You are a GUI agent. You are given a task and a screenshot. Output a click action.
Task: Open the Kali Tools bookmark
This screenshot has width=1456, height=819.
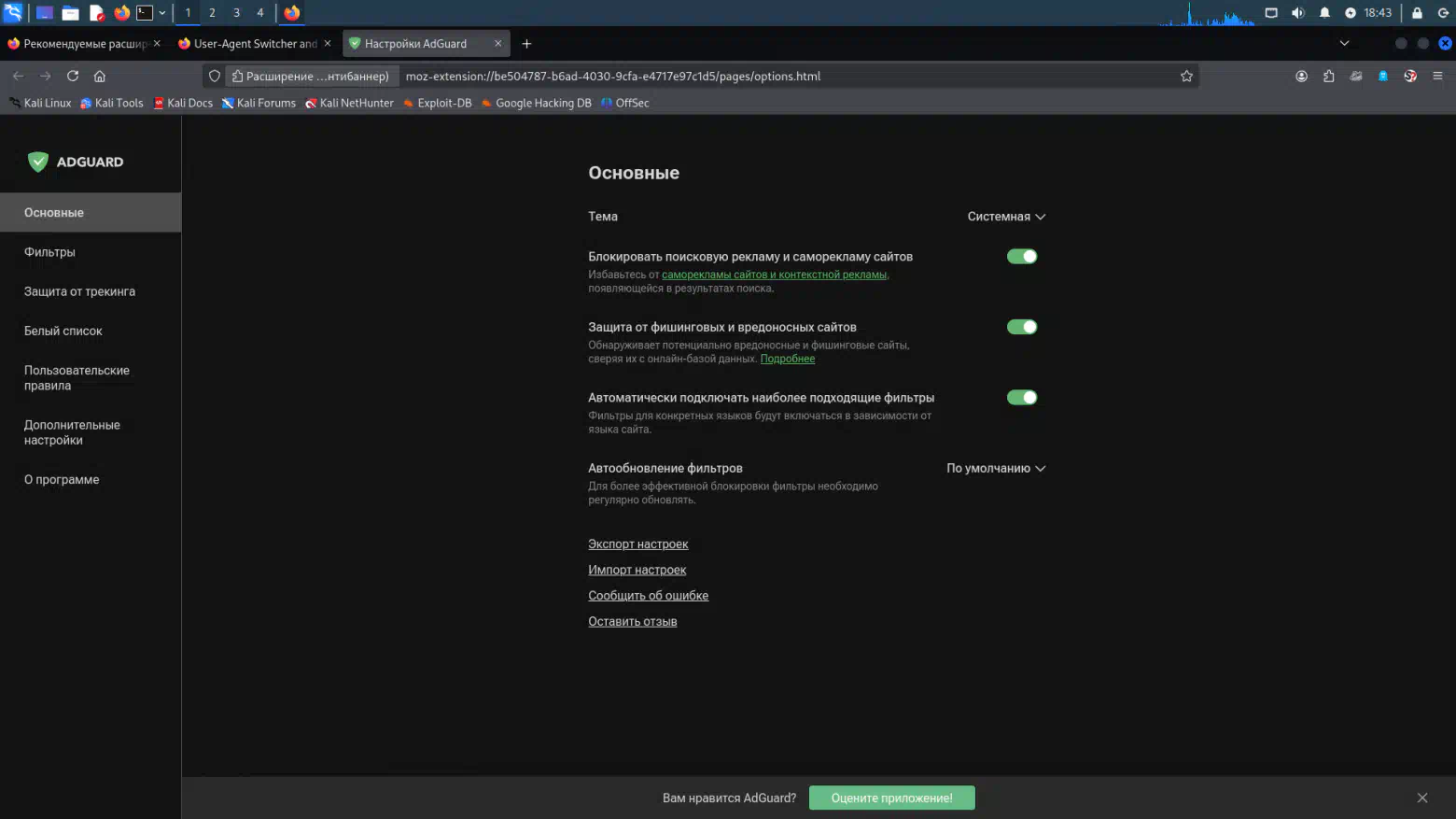coord(112,104)
